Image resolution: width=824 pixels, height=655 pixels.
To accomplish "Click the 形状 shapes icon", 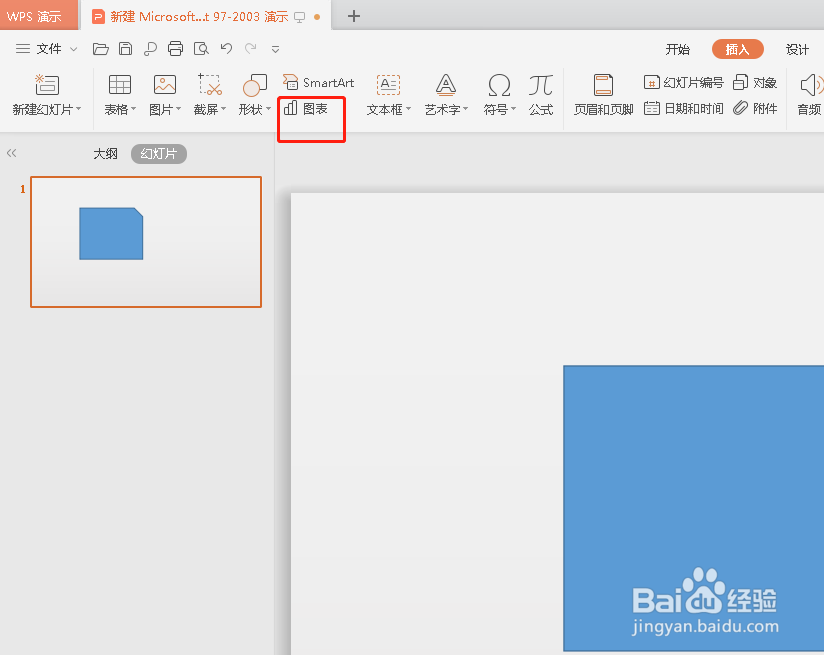I will tap(255, 85).
